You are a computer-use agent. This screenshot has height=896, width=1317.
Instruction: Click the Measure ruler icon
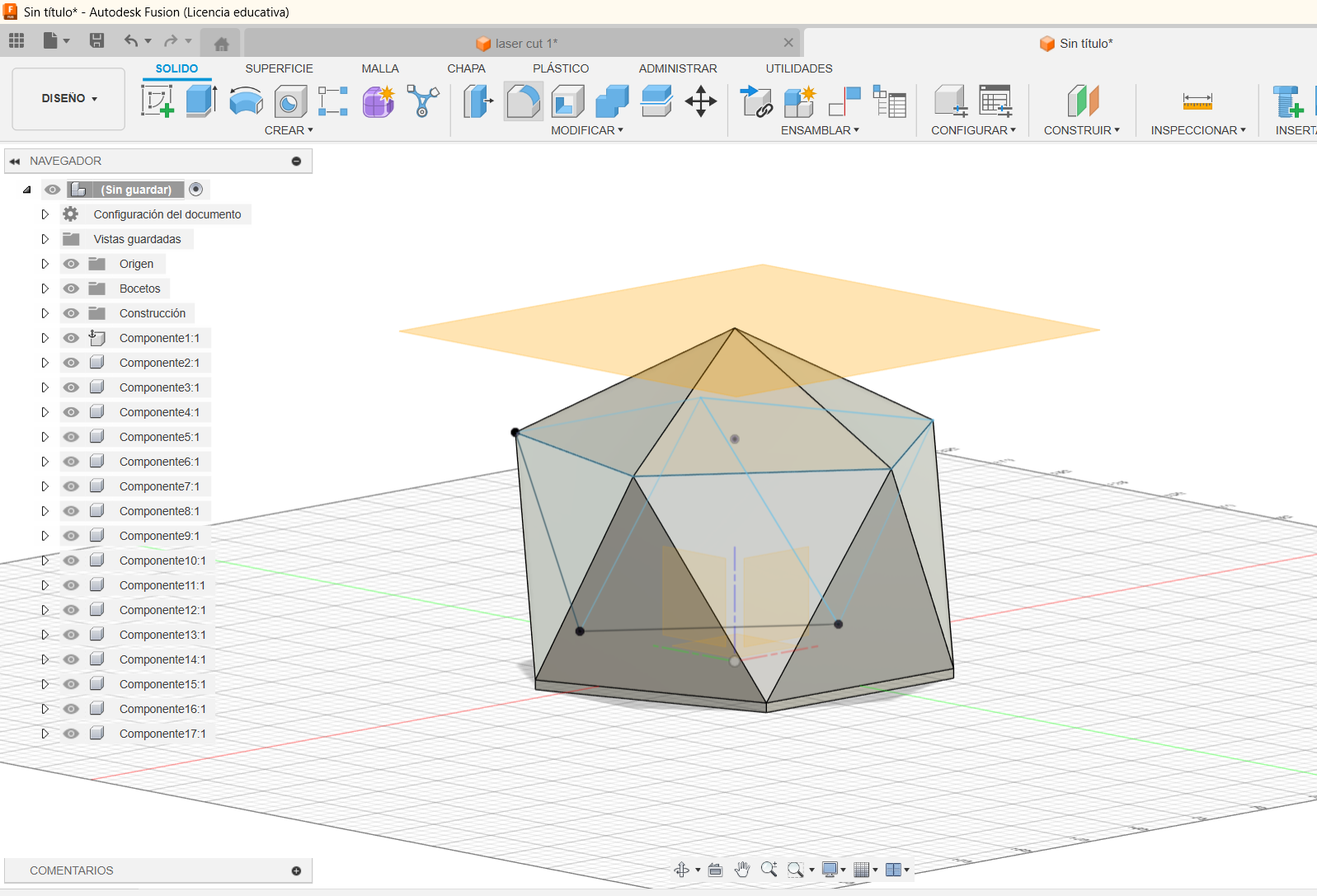tap(1197, 101)
